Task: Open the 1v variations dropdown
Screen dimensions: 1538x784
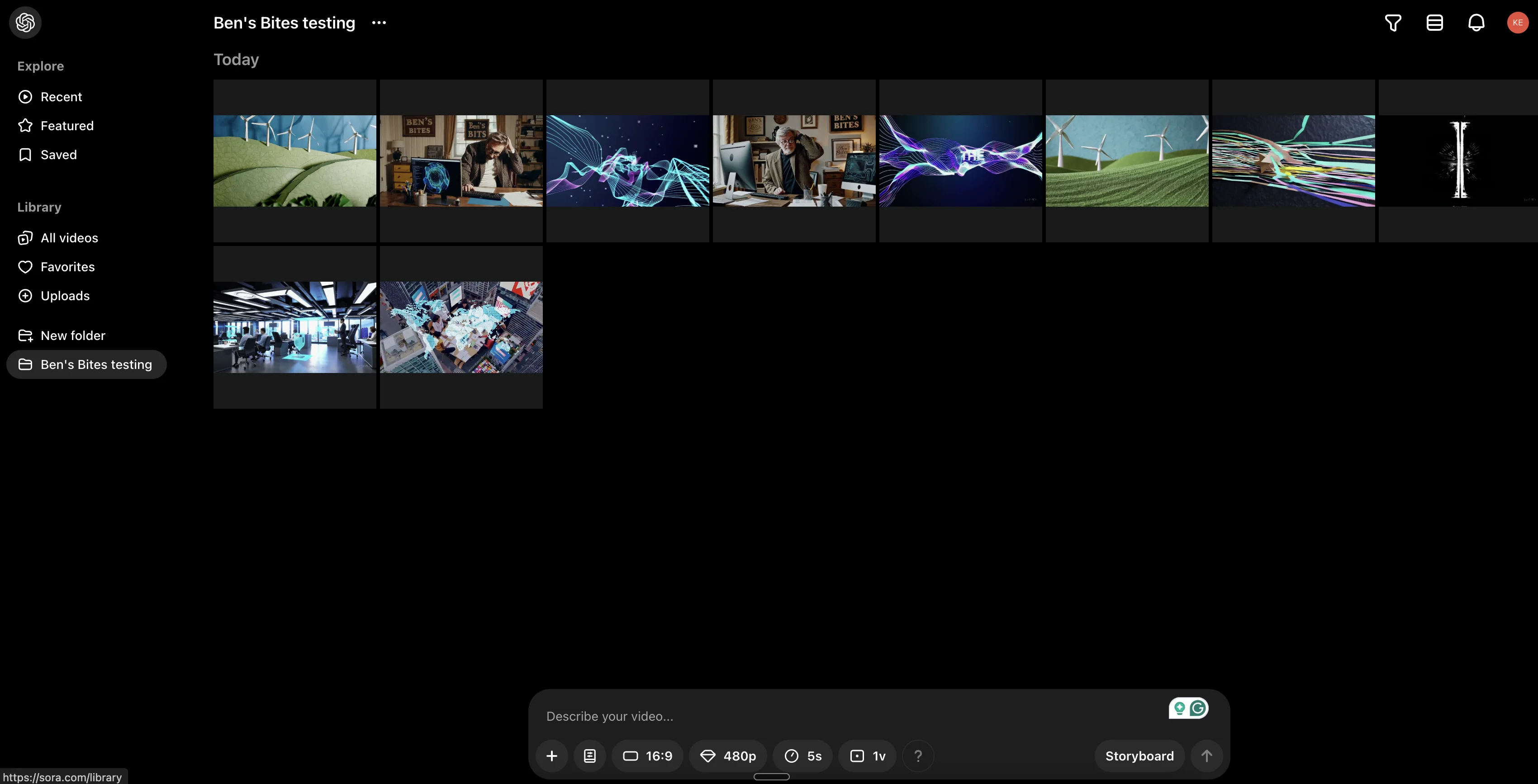Action: [x=868, y=756]
